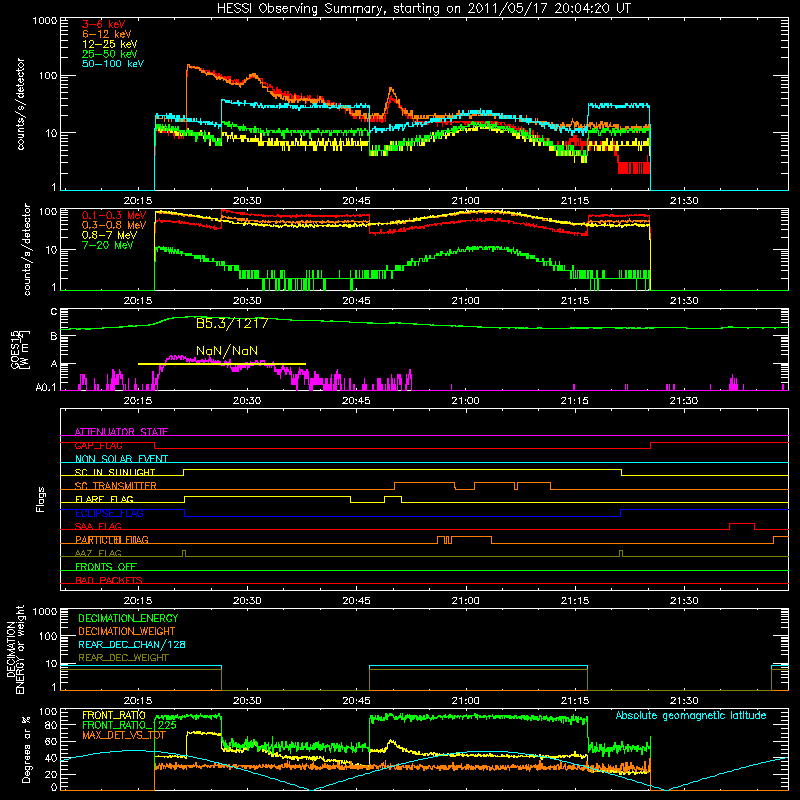Viewport: 800px width, 800px height.
Task: Select the REAR_DEC_WEIGHT legend label
Action: 123,658
